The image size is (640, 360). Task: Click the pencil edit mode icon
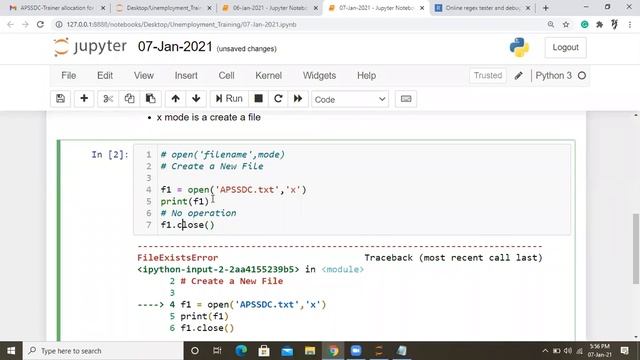tap(518, 76)
